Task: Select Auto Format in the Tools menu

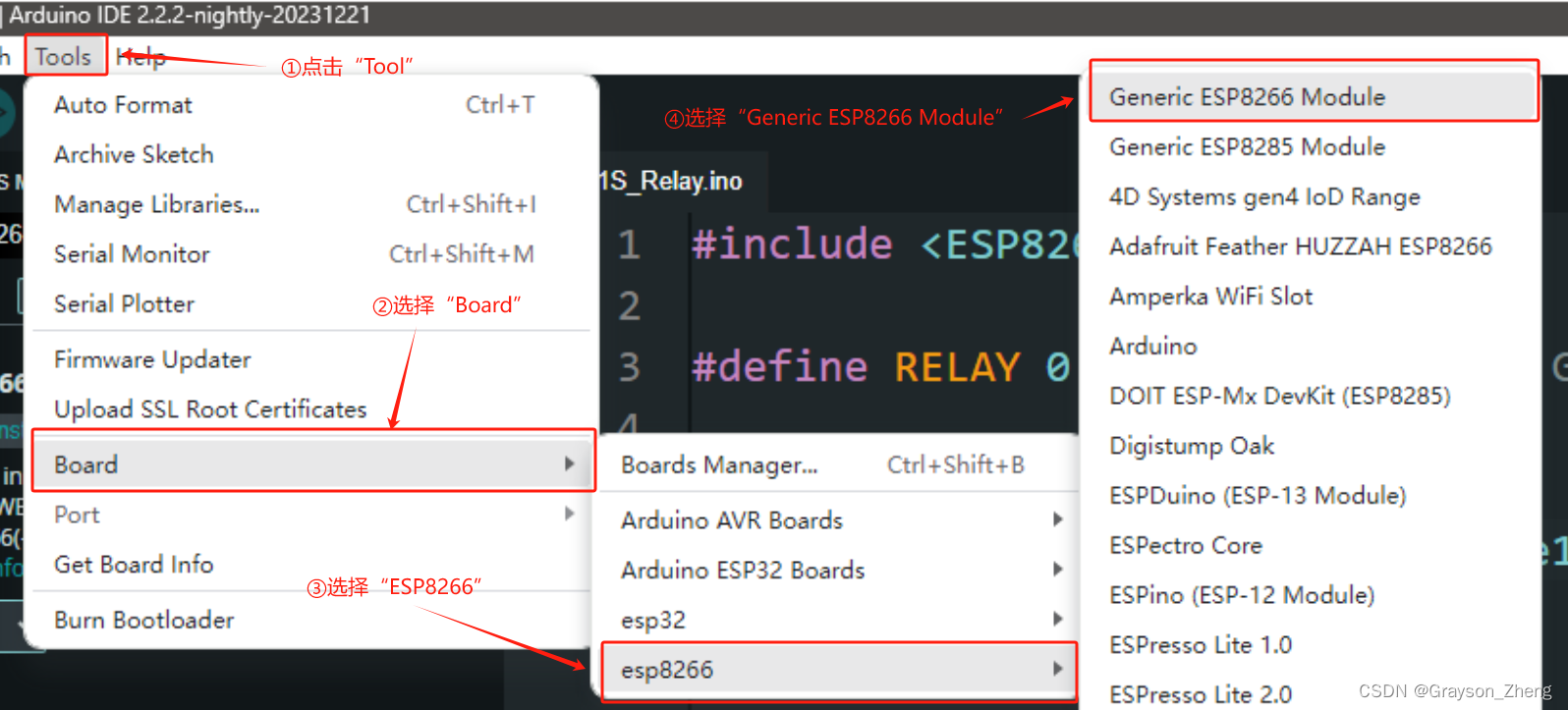Action: (310, 105)
